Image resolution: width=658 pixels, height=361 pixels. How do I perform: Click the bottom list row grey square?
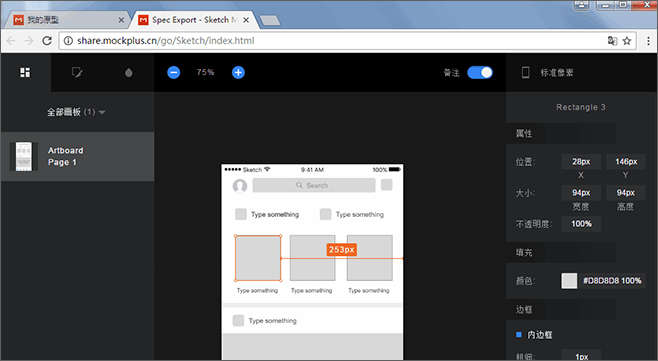[x=238, y=320]
